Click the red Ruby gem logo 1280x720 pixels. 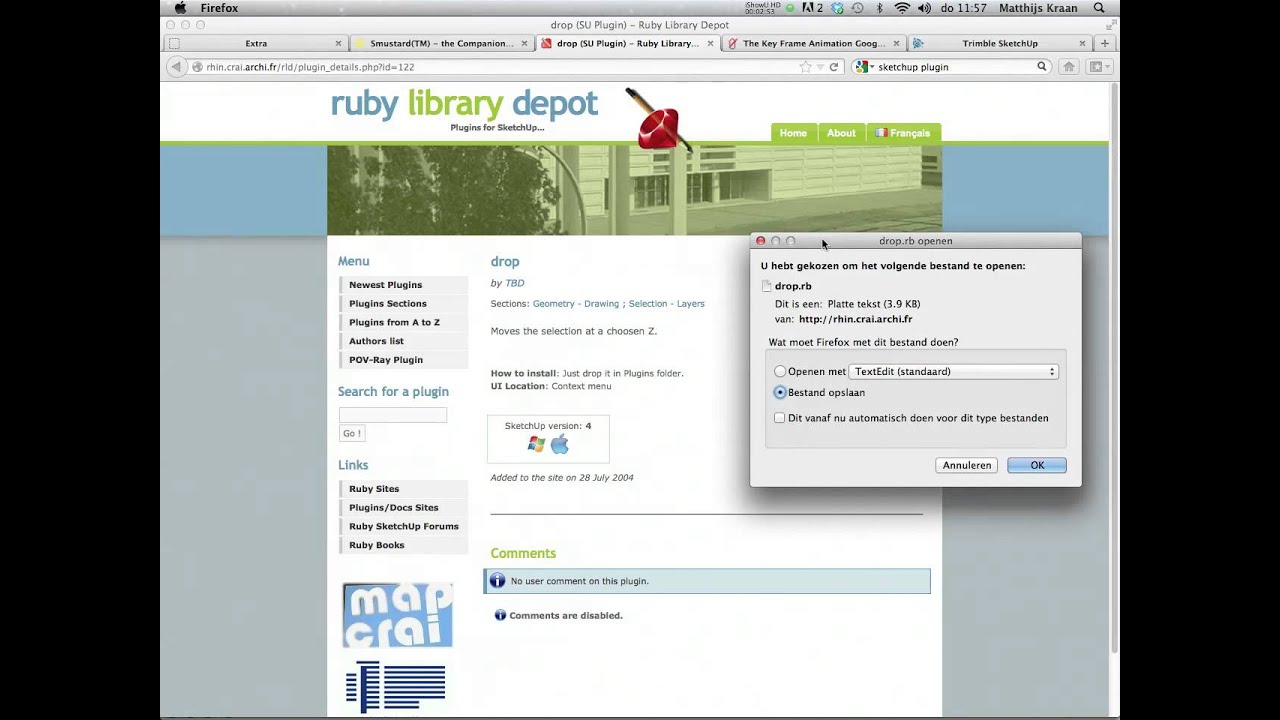click(659, 122)
